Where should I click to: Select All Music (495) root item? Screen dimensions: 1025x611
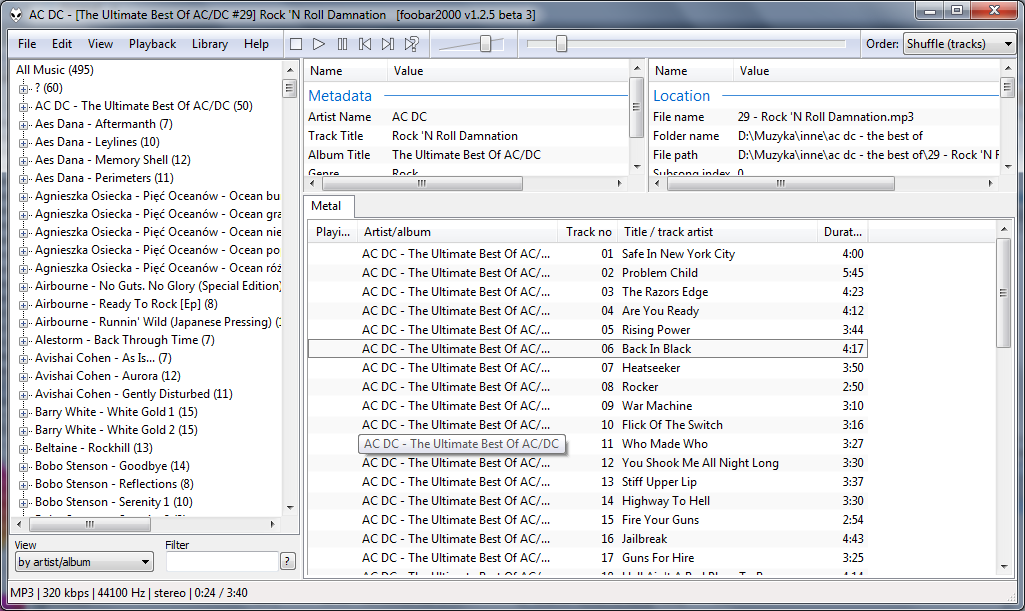click(x=55, y=70)
